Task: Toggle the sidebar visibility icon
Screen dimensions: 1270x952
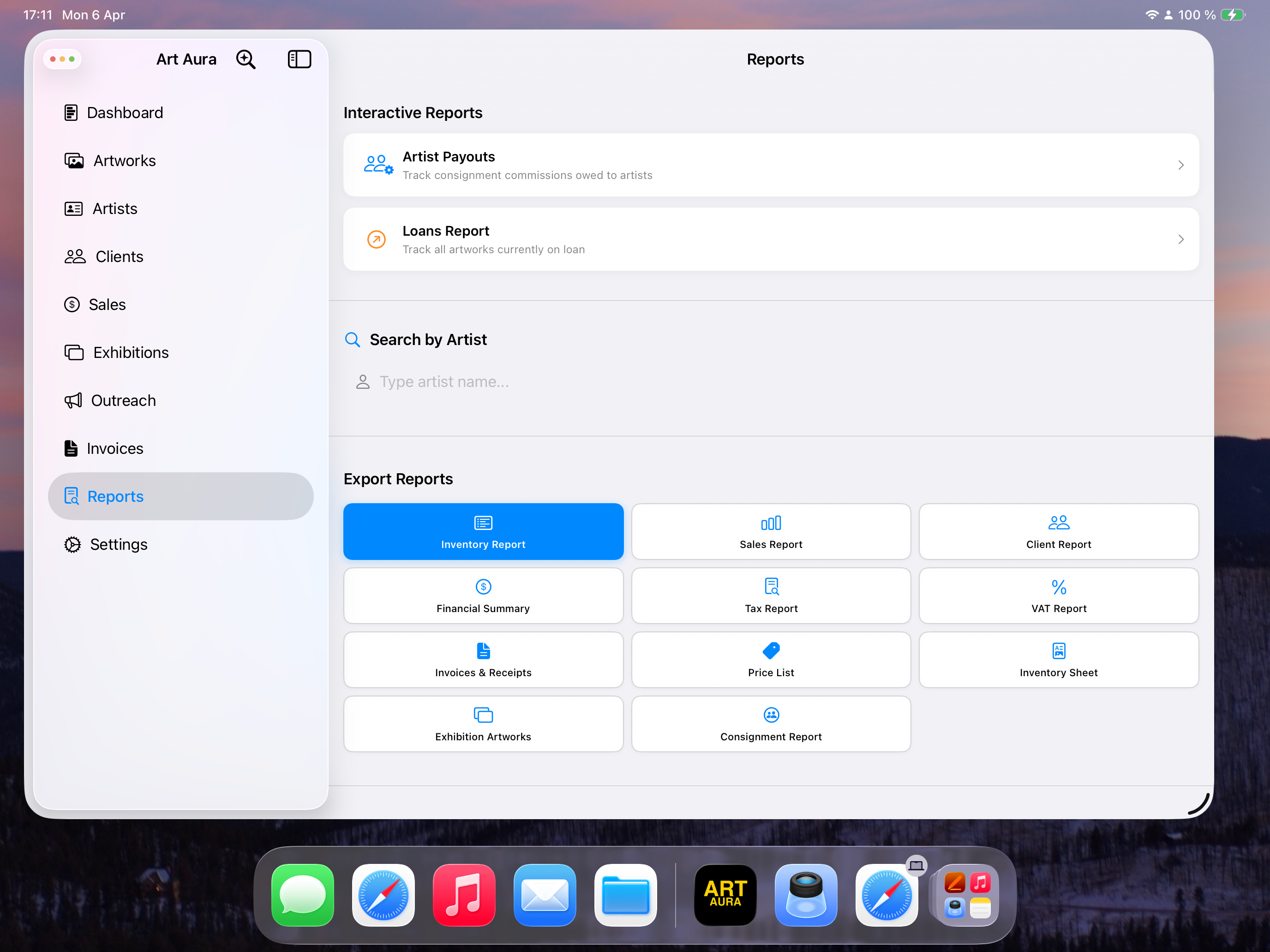Action: [299, 59]
